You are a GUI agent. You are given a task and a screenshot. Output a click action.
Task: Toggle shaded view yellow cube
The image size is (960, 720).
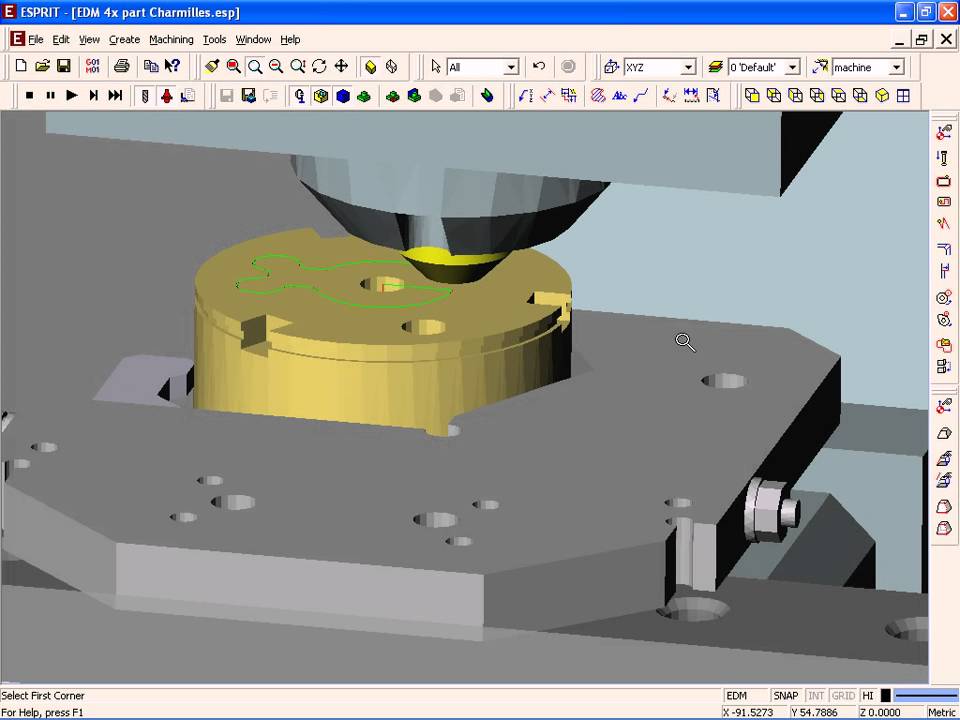pos(370,66)
